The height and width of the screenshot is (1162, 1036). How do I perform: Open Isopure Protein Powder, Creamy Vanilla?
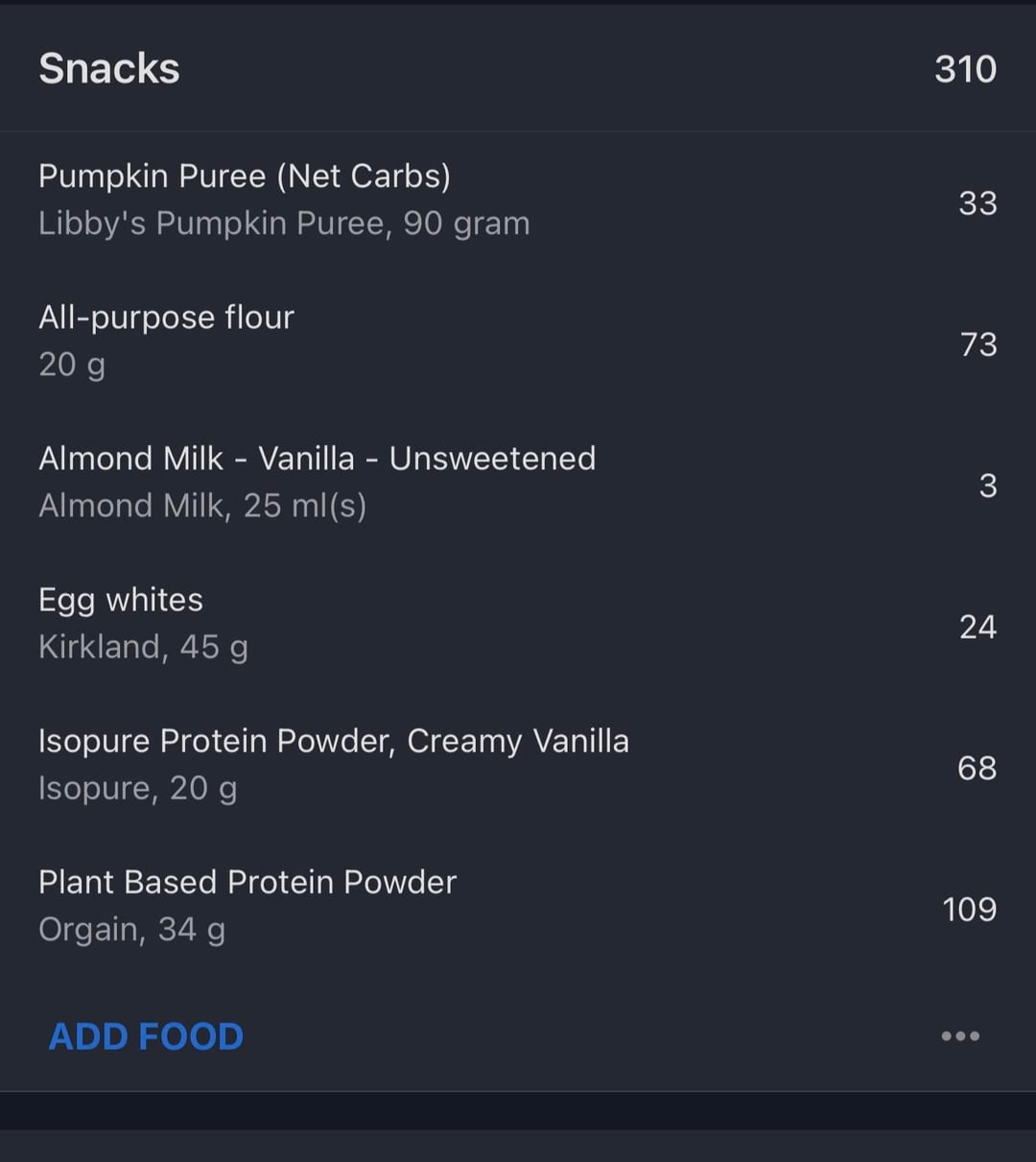[334, 741]
